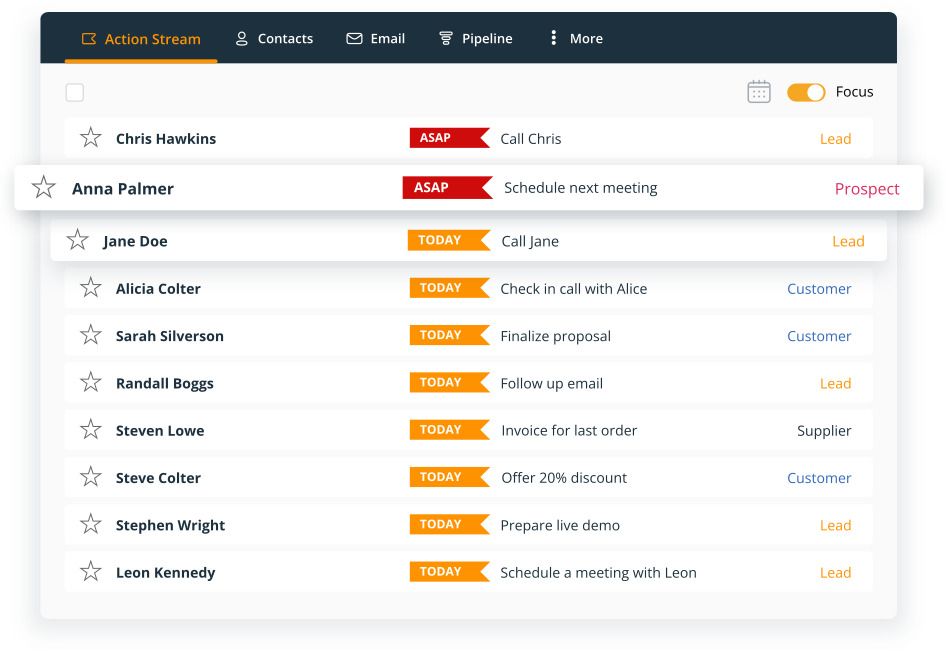Click the Prospect label for Anna Palmer
The height and width of the screenshot is (653, 946).
click(x=867, y=188)
